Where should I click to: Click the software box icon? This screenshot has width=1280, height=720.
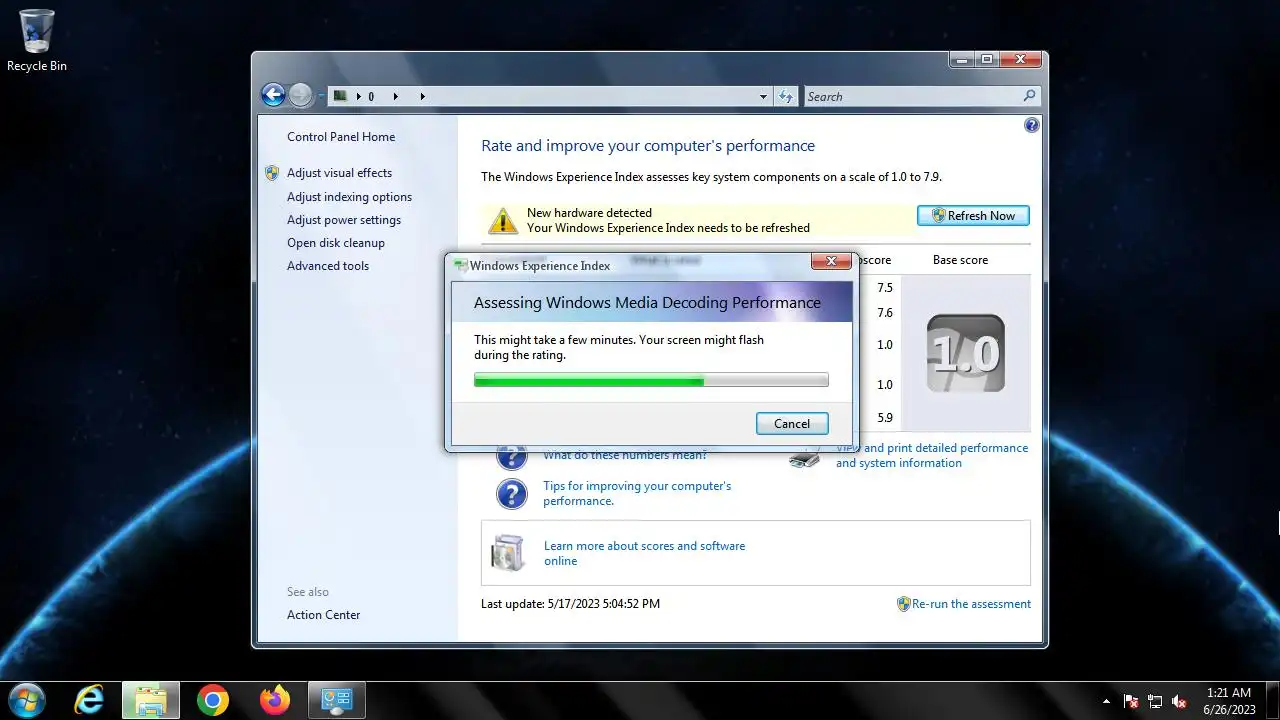click(508, 552)
